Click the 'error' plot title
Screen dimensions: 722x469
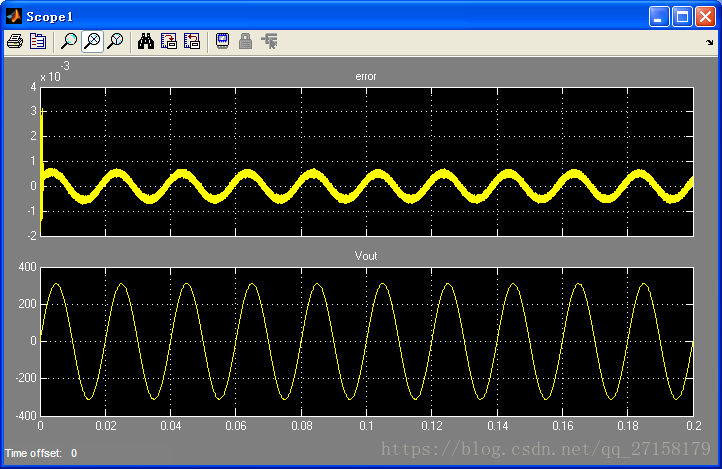366,76
